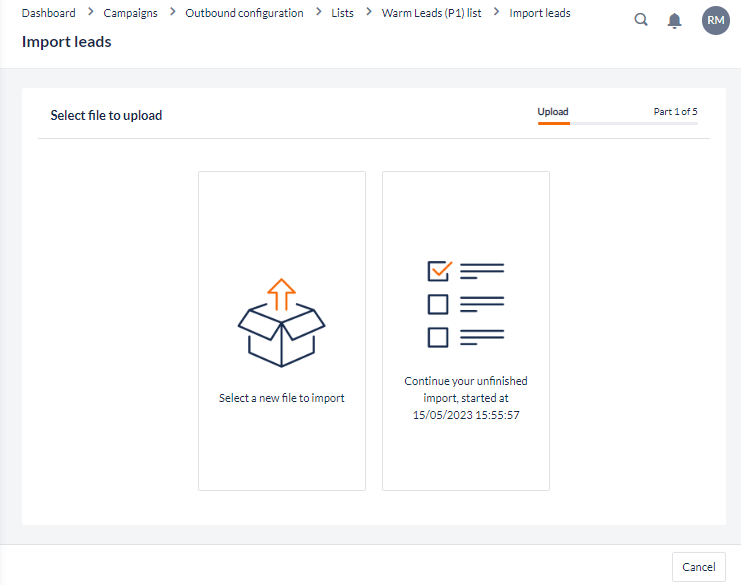The image size is (741, 585).
Task: Click the chevron between Lists and Warm Leads
Action: pos(368,13)
